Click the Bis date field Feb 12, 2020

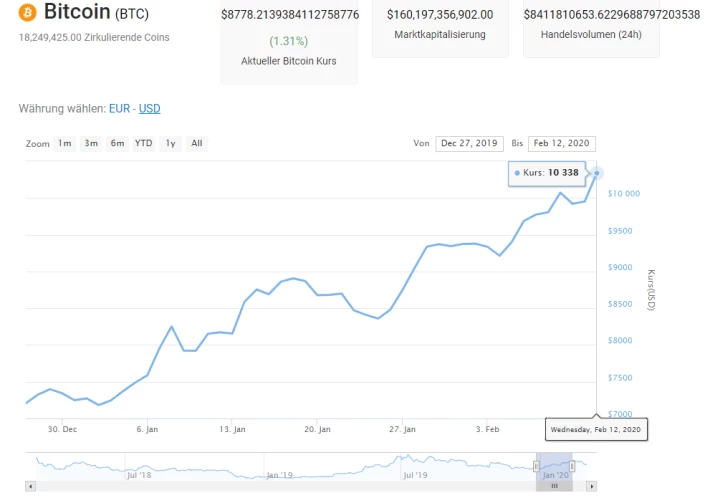[561, 144]
